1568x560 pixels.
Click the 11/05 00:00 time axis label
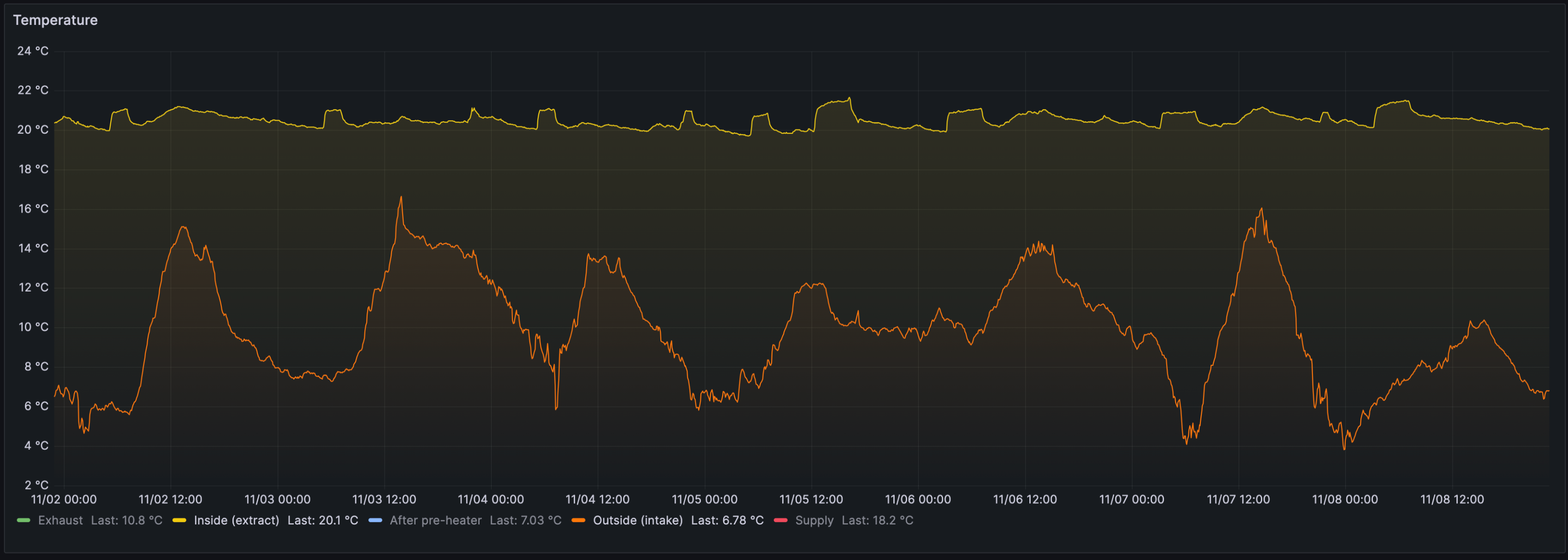pyautogui.click(x=705, y=500)
